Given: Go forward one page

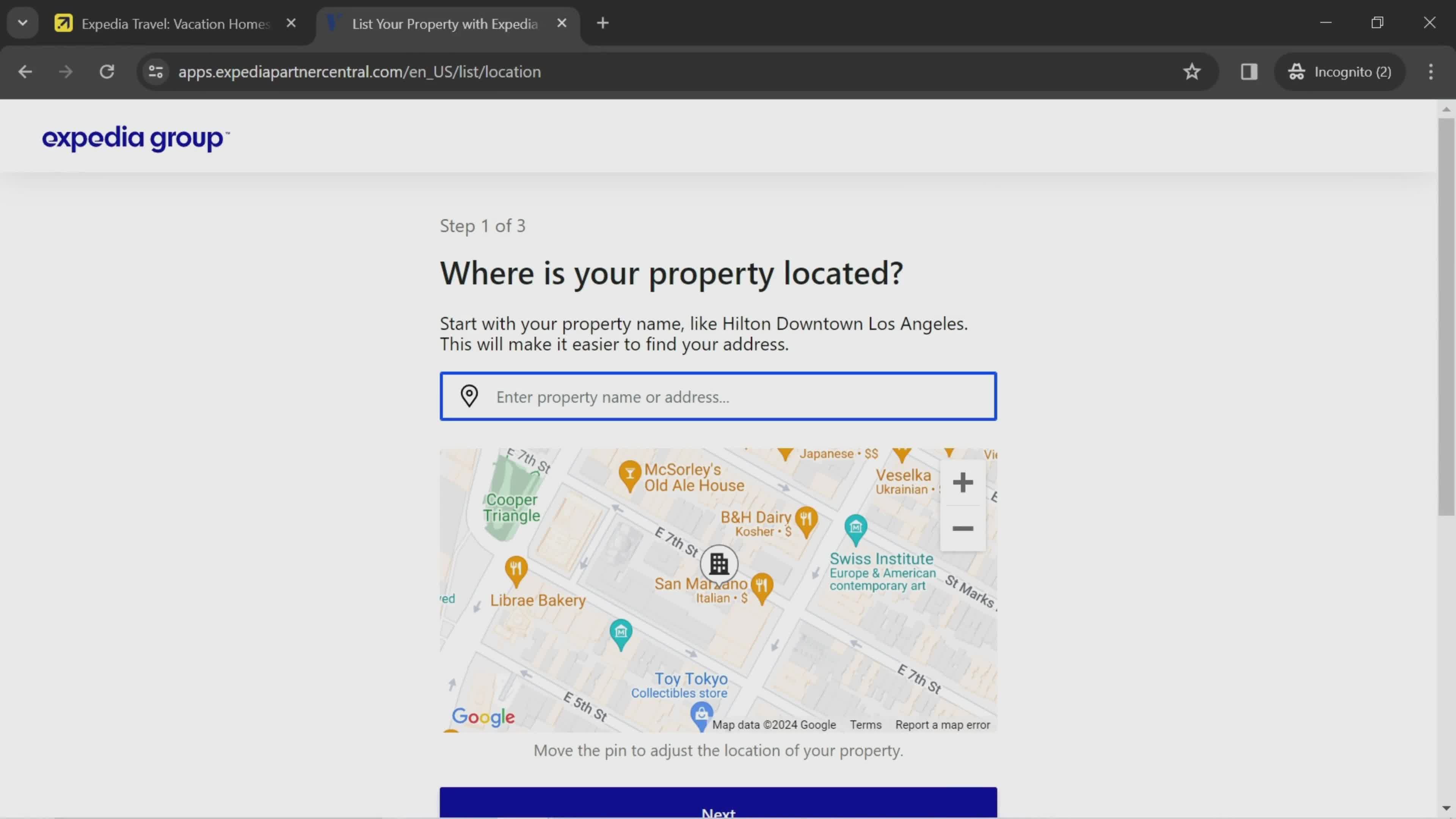Looking at the screenshot, I should pyautogui.click(x=66, y=72).
